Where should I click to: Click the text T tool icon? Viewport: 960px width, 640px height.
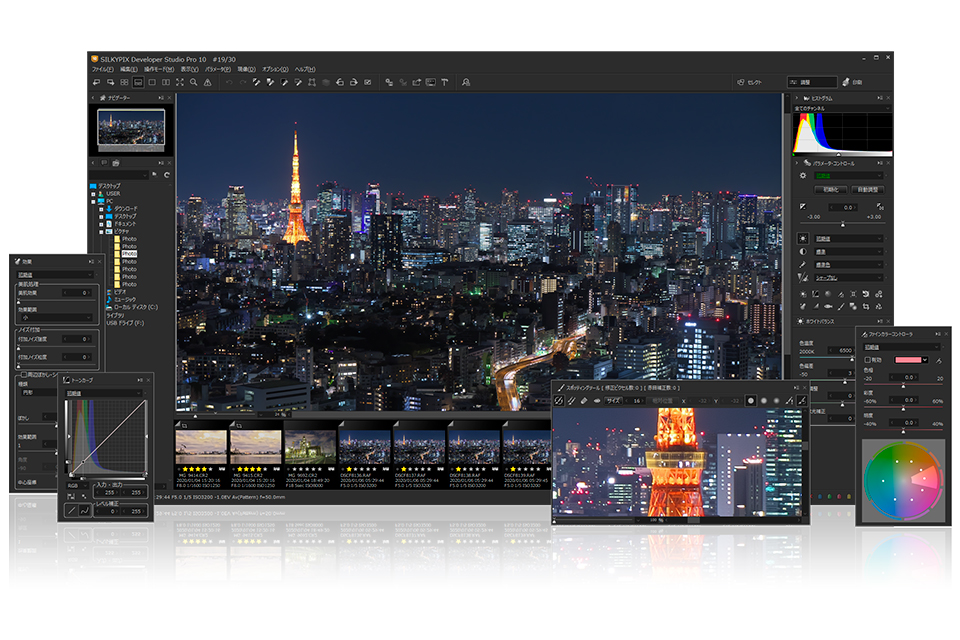click(444, 82)
